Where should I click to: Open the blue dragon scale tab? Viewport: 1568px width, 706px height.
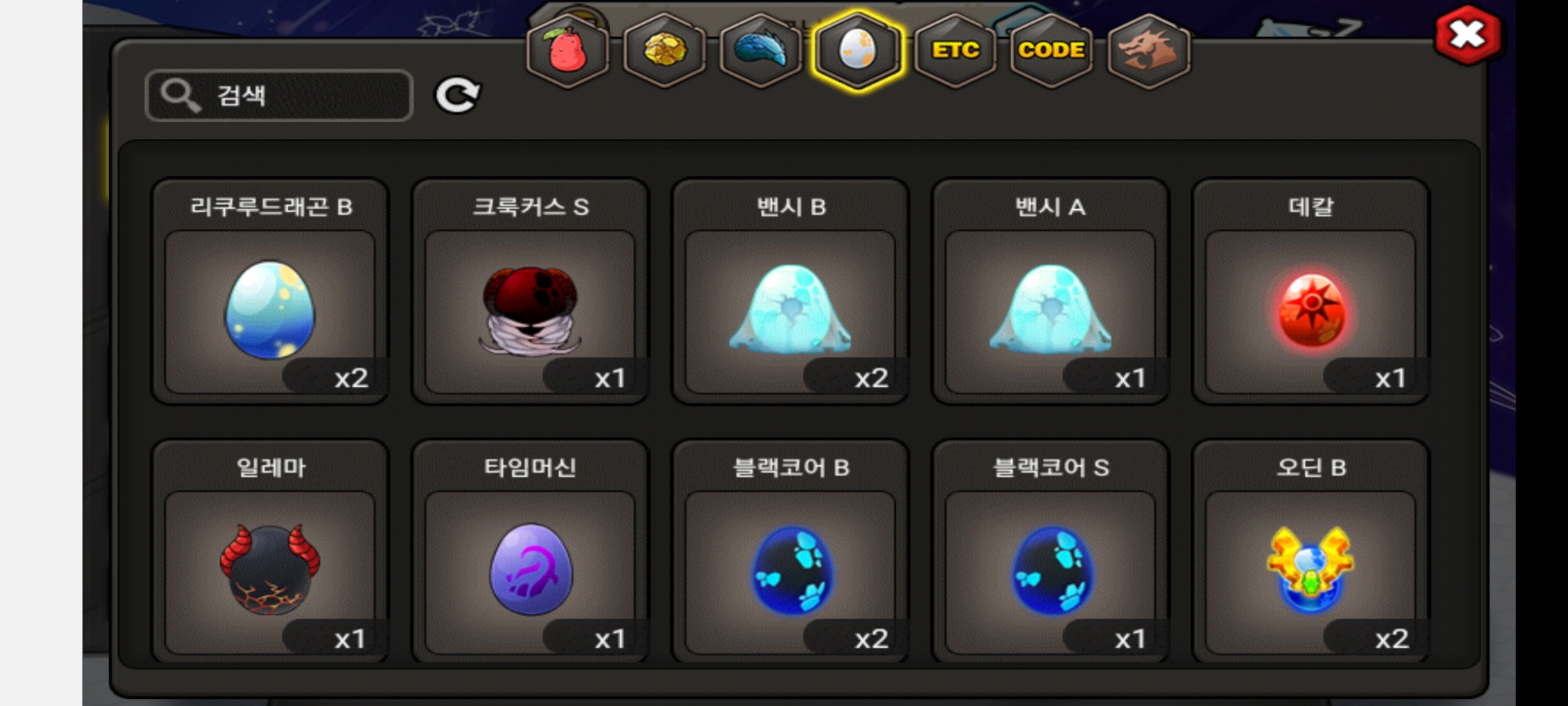pyautogui.click(x=761, y=51)
